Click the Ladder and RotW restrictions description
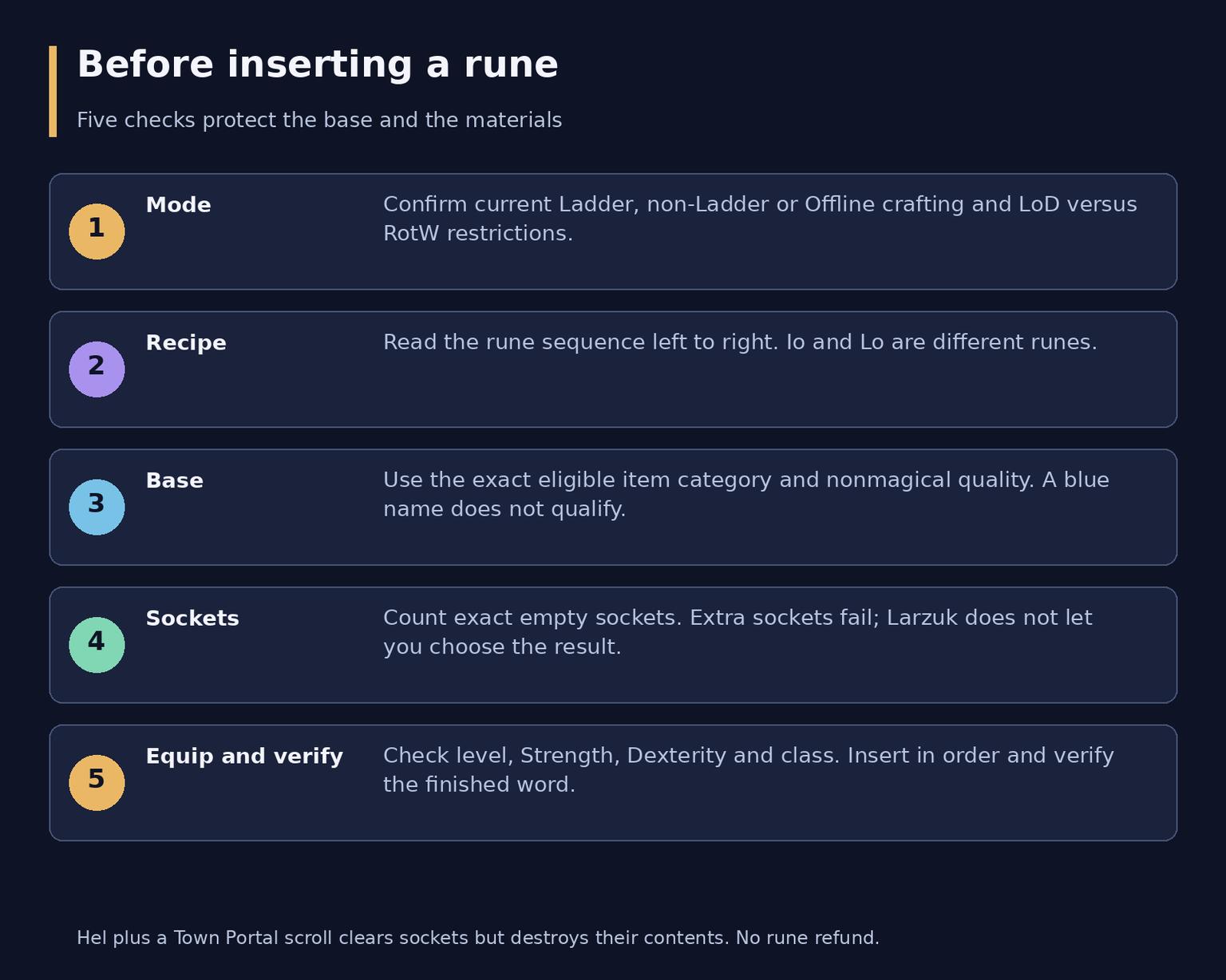The width and height of the screenshot is (1226, 980). 760,219
